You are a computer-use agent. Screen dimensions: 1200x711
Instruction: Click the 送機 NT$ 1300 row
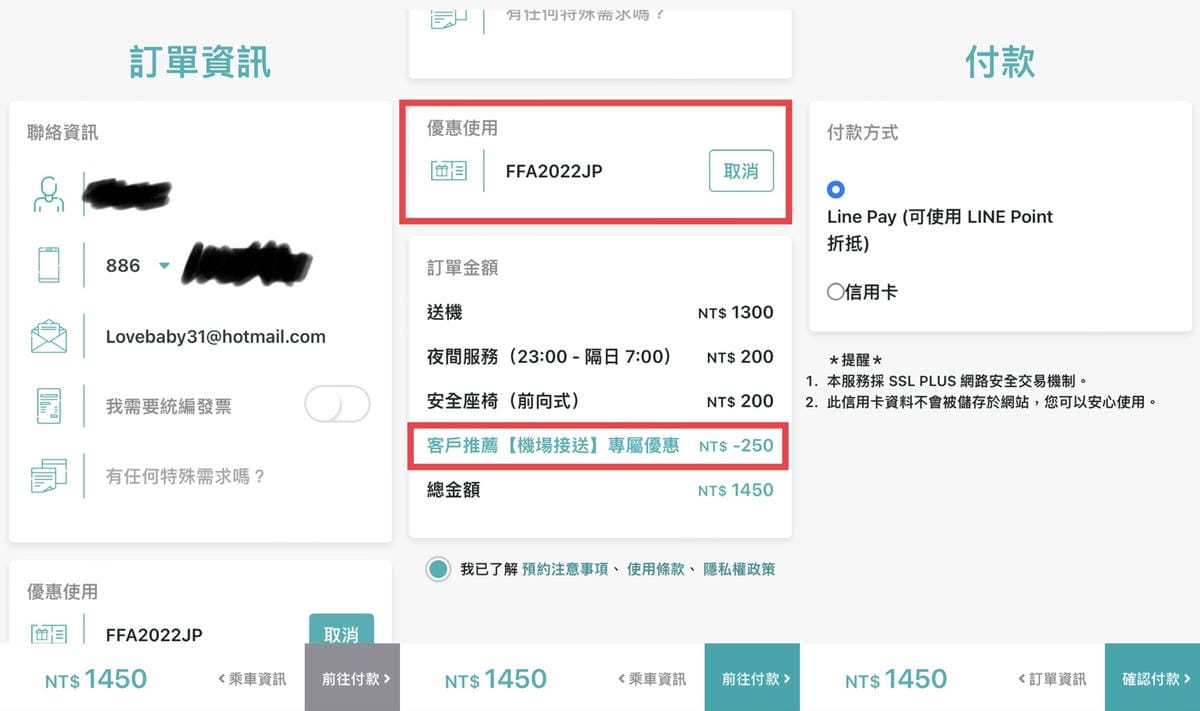pyautogui.click(x=600, y=312)
